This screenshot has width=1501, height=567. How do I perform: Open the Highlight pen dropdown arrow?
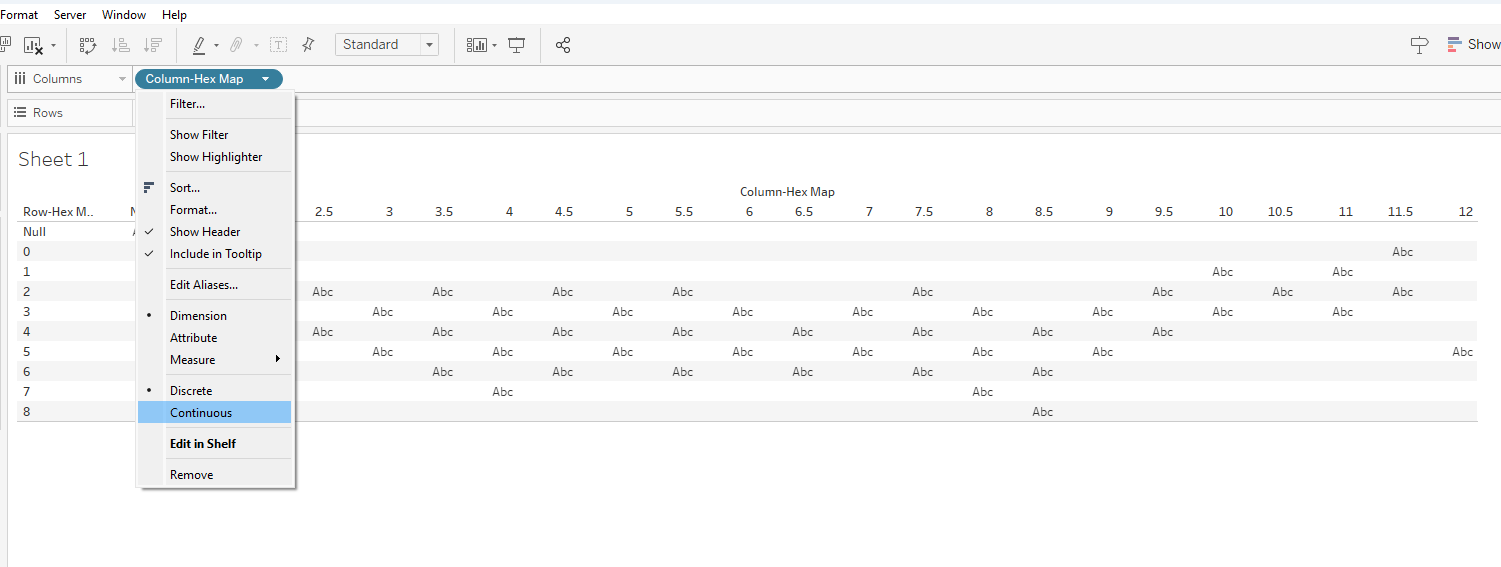[216, 46]
